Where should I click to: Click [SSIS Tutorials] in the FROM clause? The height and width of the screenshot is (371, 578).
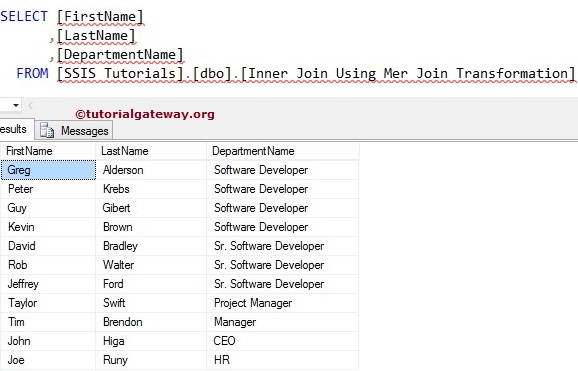(120, 73)
